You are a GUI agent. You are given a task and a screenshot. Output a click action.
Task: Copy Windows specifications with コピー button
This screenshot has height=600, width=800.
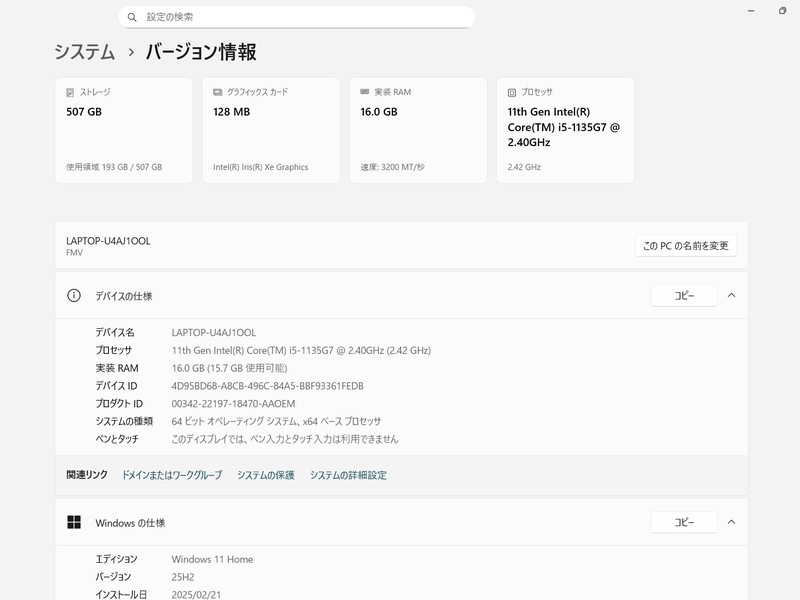coord(684,522)
